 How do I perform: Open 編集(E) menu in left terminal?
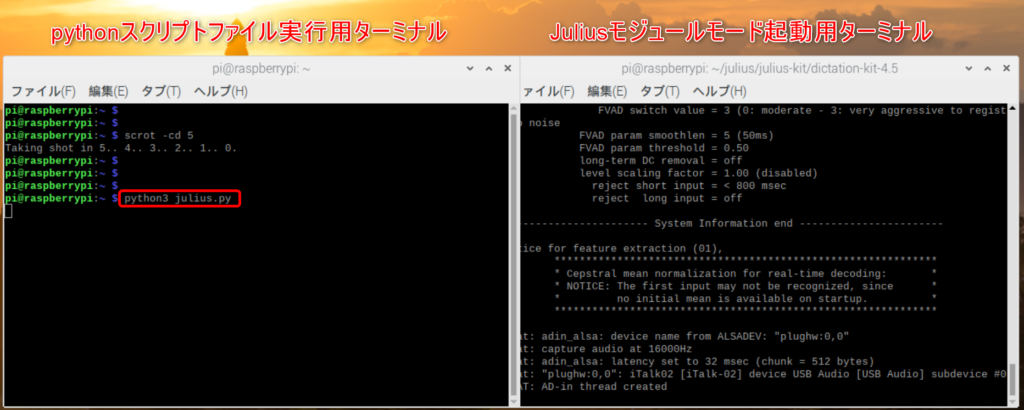(108, 91)
